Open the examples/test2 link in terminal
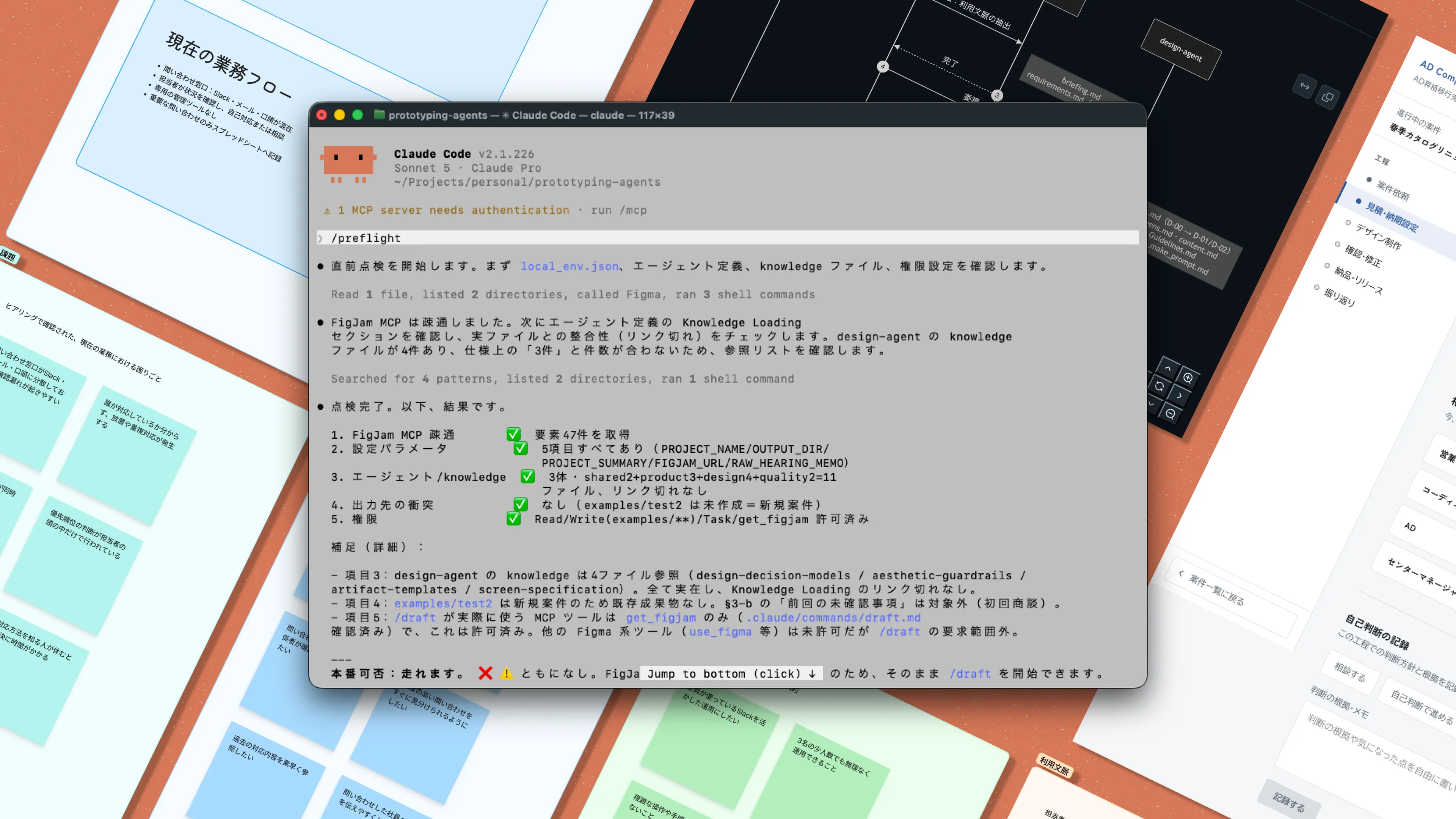Image resolution: width=1456 pixels, height=819 pixels. [443, 604]
